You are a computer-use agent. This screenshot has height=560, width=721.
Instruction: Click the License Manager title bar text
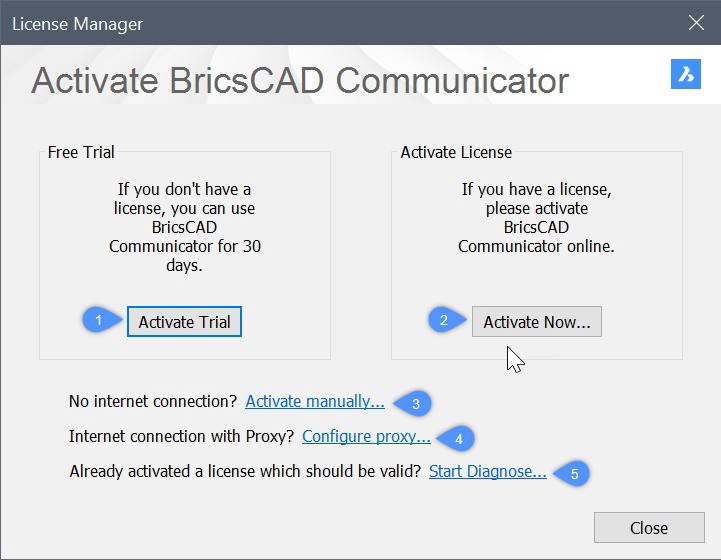77,22
